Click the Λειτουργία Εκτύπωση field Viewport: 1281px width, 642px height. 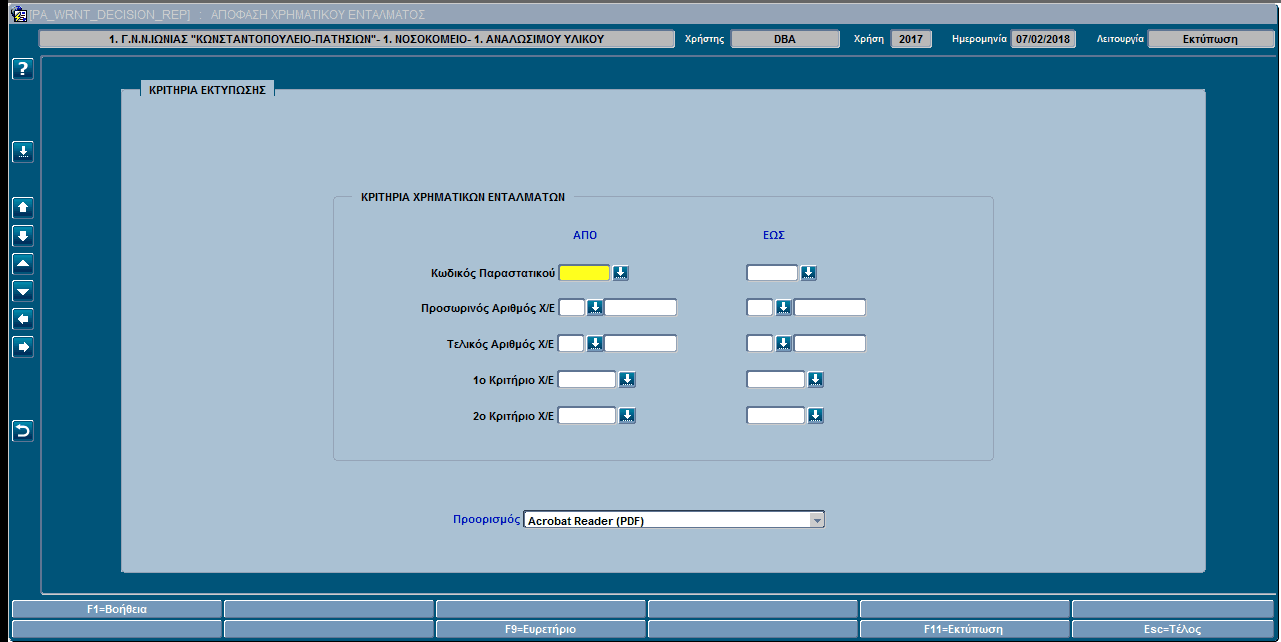pos(1209,39)
